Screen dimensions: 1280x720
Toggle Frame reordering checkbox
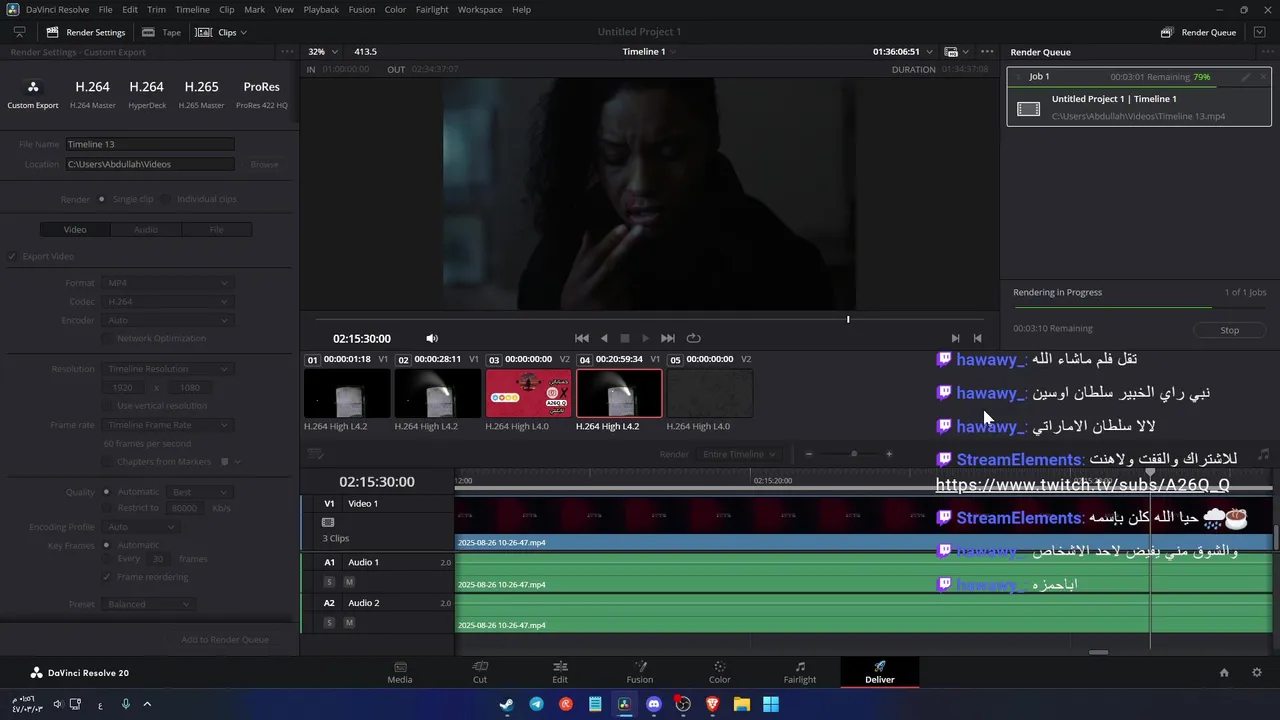(x=108, y=577)
